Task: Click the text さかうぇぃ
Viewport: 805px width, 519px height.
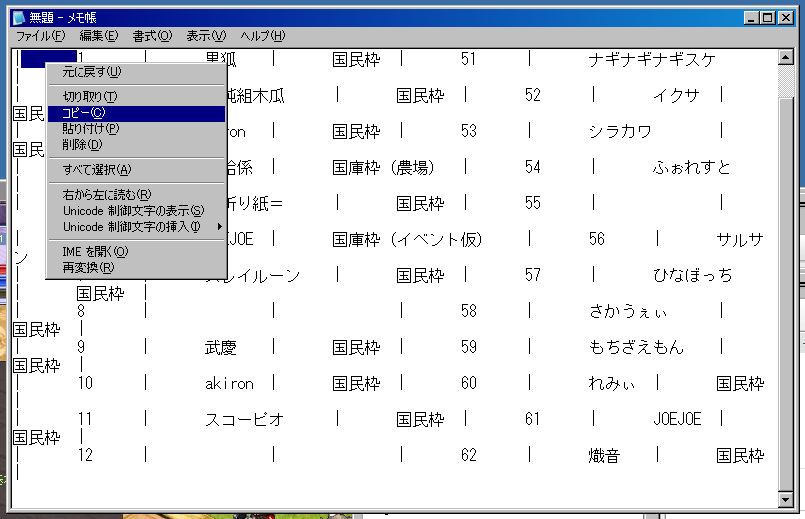Action: tap(627, 312)
